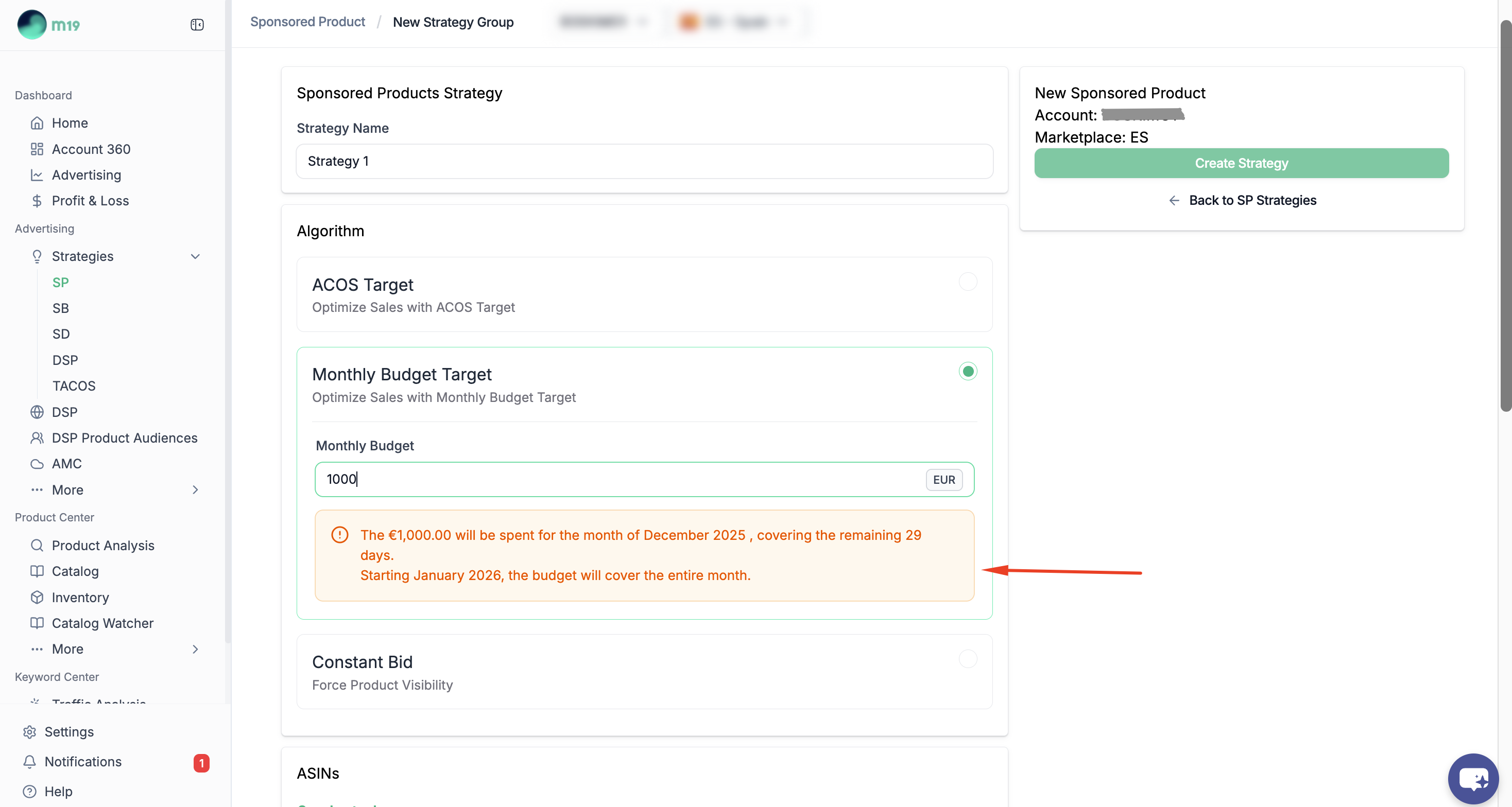Click the Notifications bell icon
1512x807 pixels.
[29, 761]
